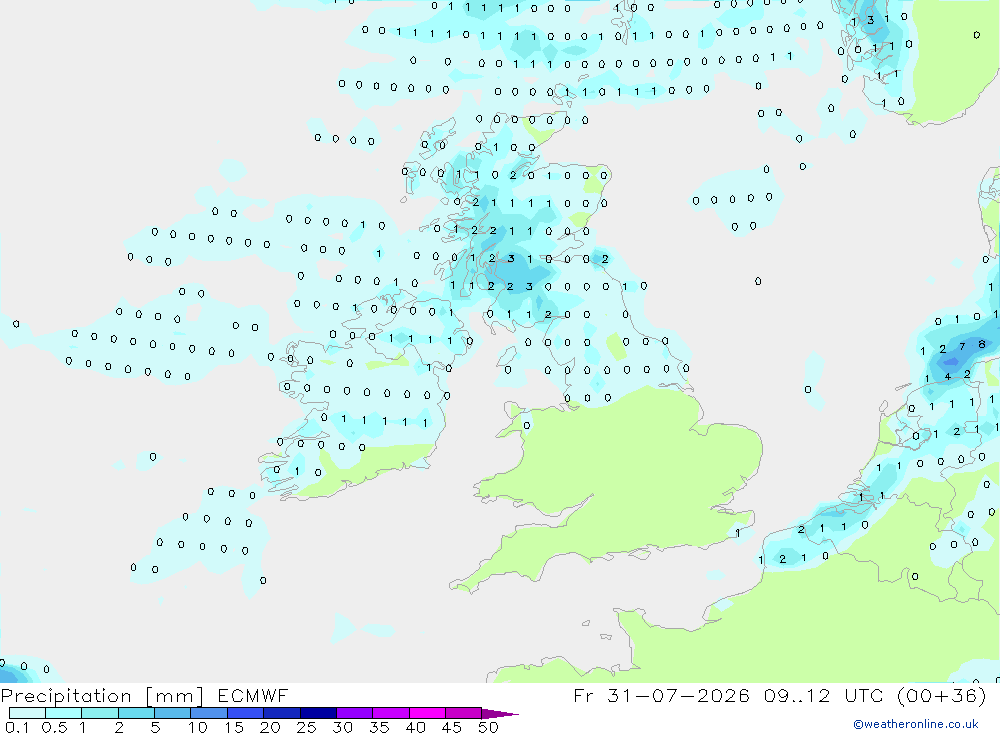Click the lightest 0.1–0.5 mm legend swatch
Screen dimensions: 1000x733
pyautogui.click(x=27, y=713)
